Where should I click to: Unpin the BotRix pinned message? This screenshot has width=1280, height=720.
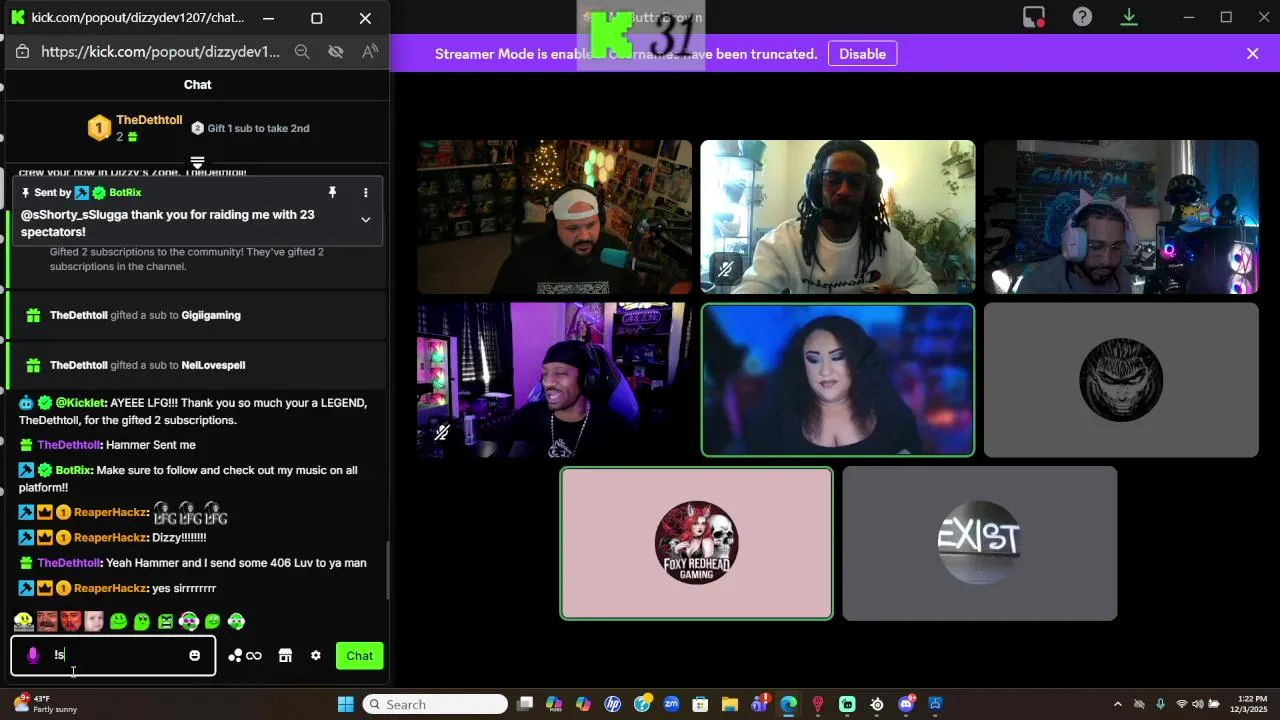[x=332, y=192]
